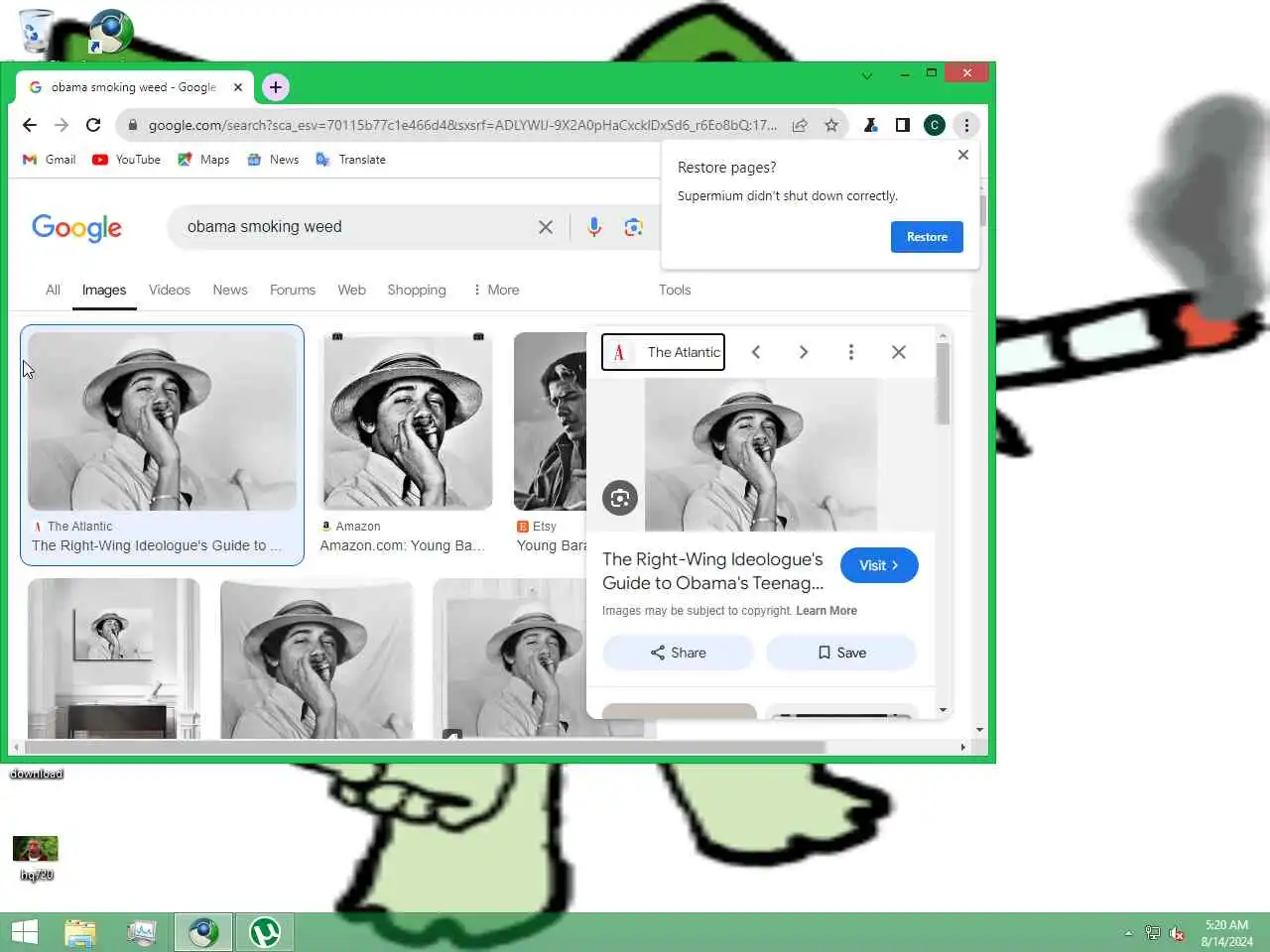Open the Maps bookmark

pyautogui.click(x=203, y=160)
